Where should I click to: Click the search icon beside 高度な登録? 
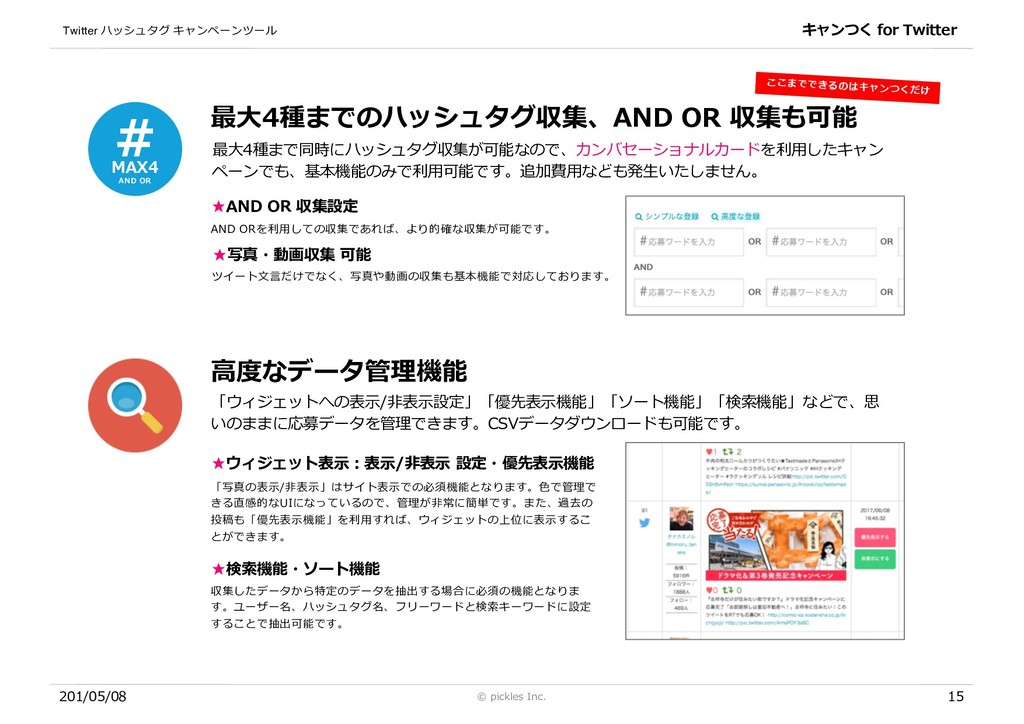pos(714,217)
